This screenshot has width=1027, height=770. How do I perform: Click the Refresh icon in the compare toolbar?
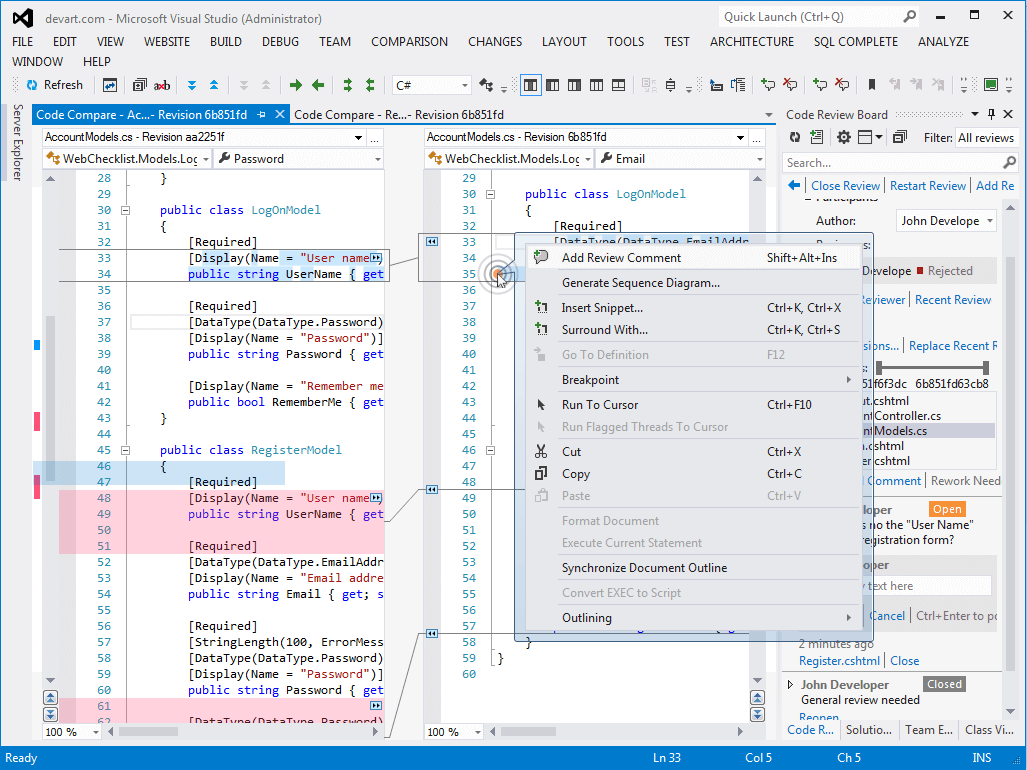[x=30, y=85]
